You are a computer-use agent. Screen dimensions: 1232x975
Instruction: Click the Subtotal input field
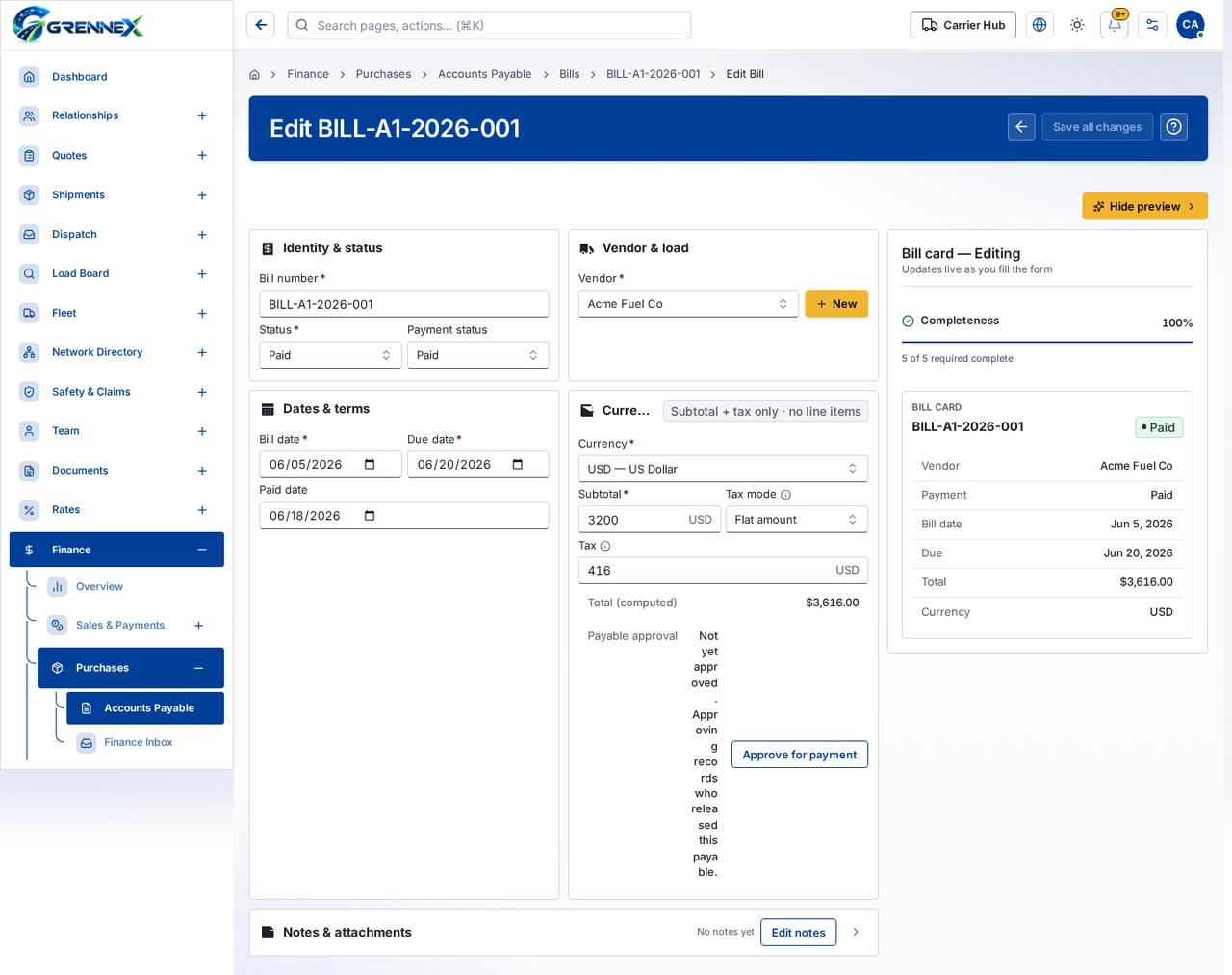tap(650, 520)
